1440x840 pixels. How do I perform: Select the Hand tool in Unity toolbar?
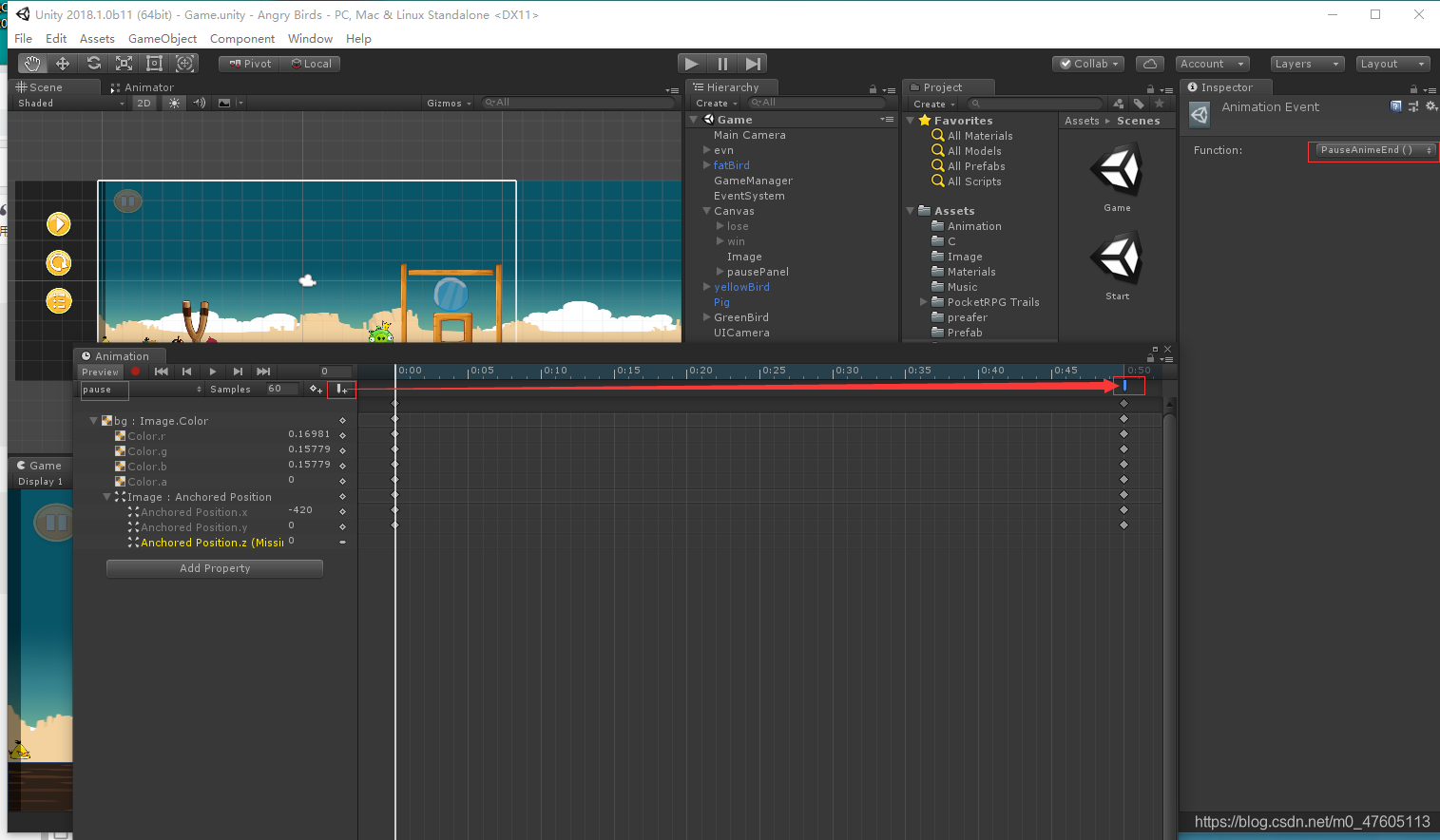(32, 64)
